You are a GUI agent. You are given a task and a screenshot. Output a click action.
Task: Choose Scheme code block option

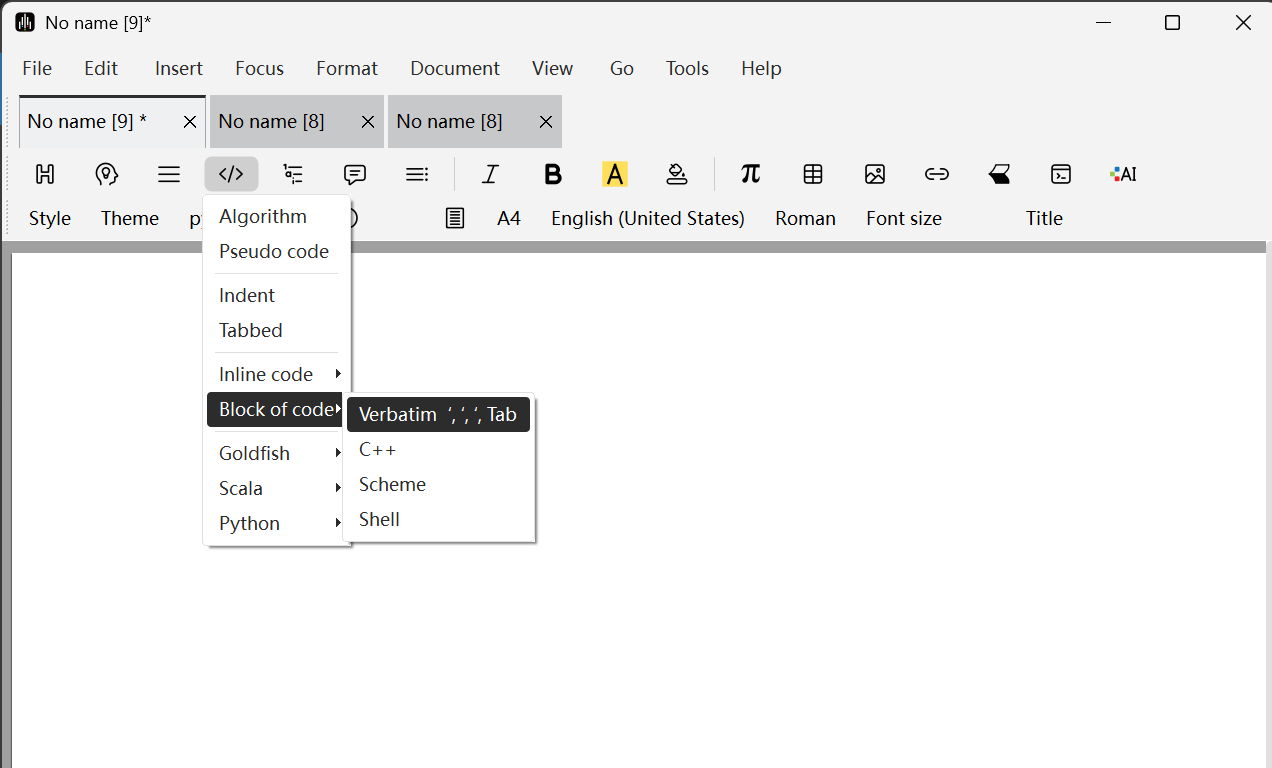pyautogui.click(x=392, y=484)
